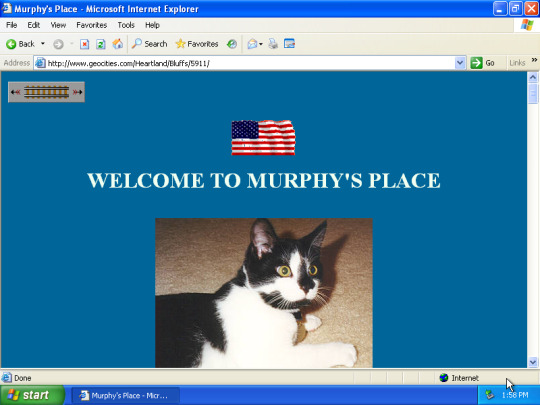Image resolution: width=540 pixels, height=405 pixels.
Task: Click the vertical scrollbar thumb
Action: [x=533, y=93]
